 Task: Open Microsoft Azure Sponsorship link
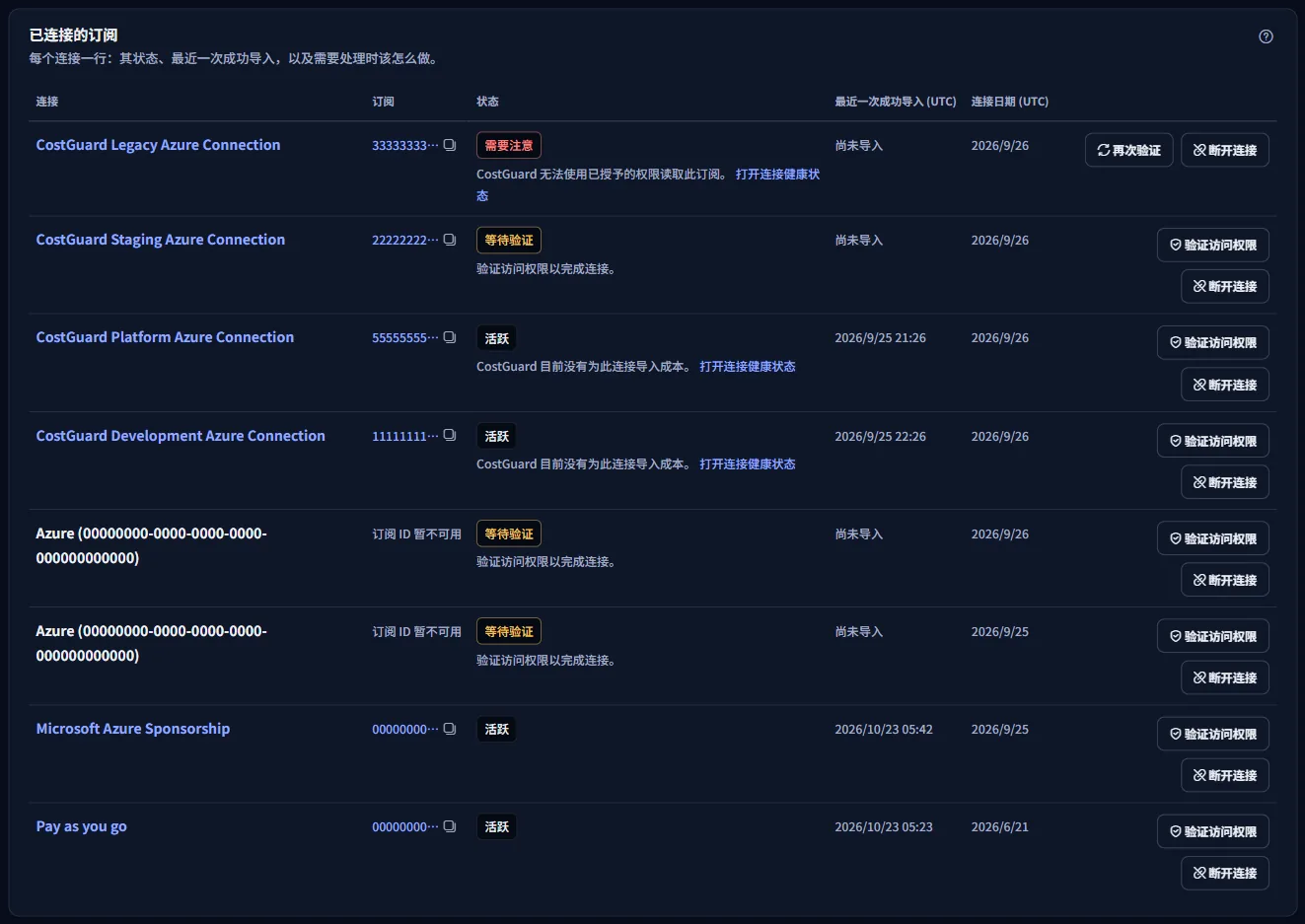(133, 729)
